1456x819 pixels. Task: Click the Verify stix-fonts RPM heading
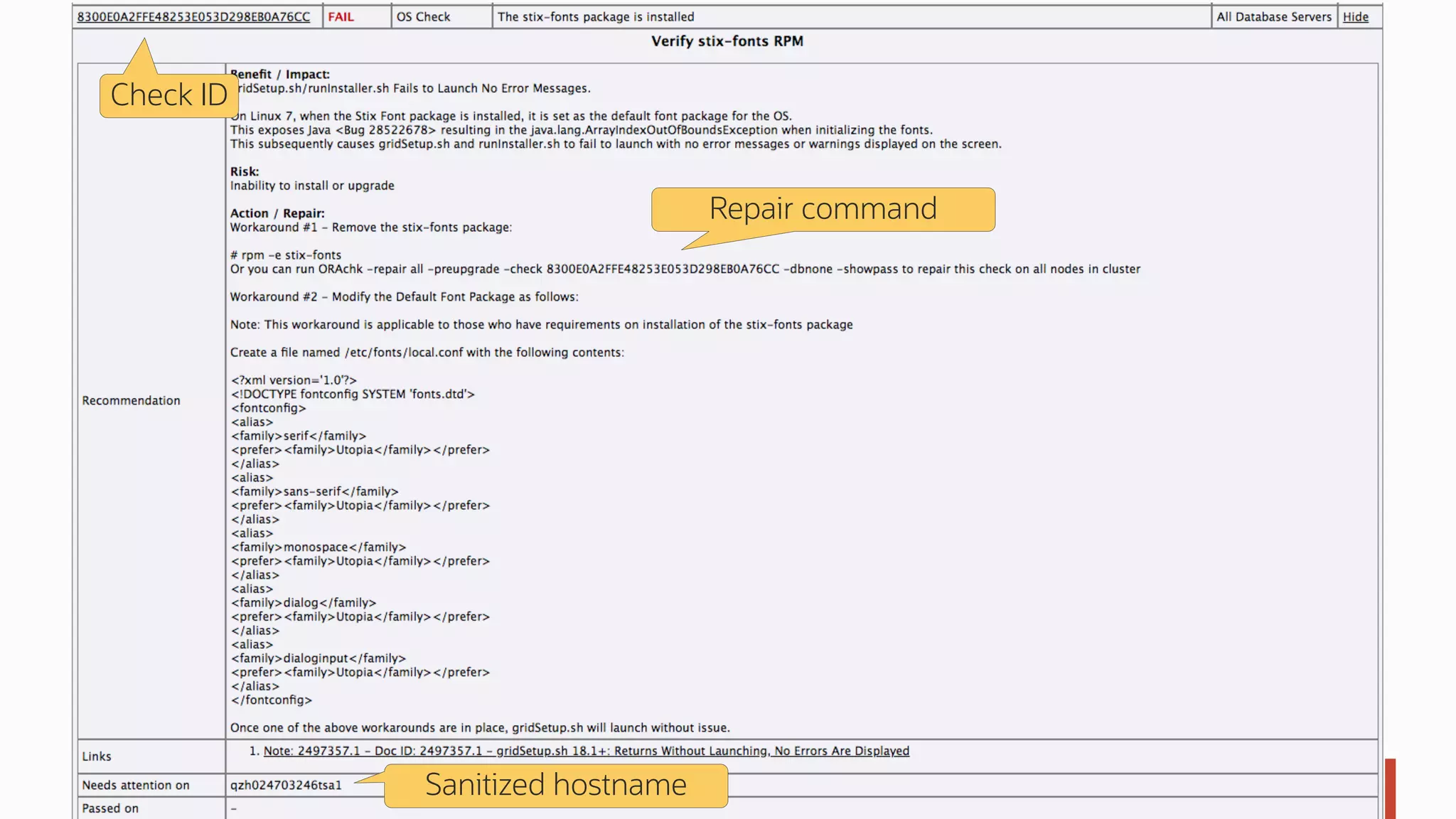tap(727, 41)
